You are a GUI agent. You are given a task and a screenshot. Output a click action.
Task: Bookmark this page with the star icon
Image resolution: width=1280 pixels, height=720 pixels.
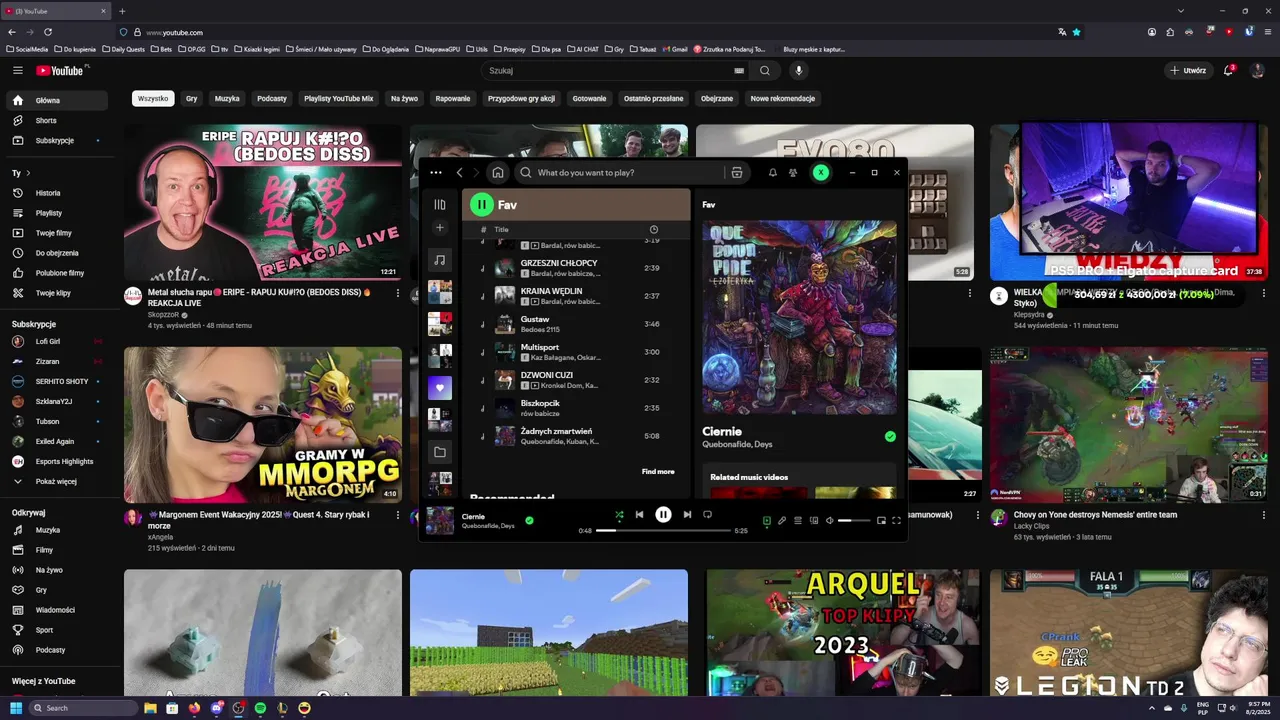pos(1076,32)
